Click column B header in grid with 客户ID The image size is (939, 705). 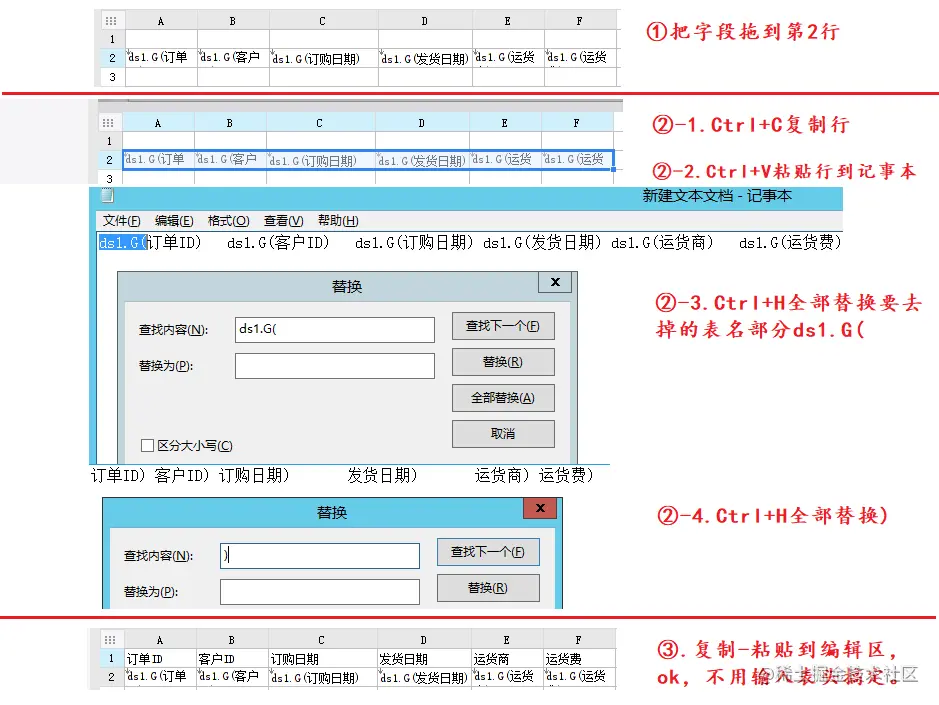coord(232,640)
